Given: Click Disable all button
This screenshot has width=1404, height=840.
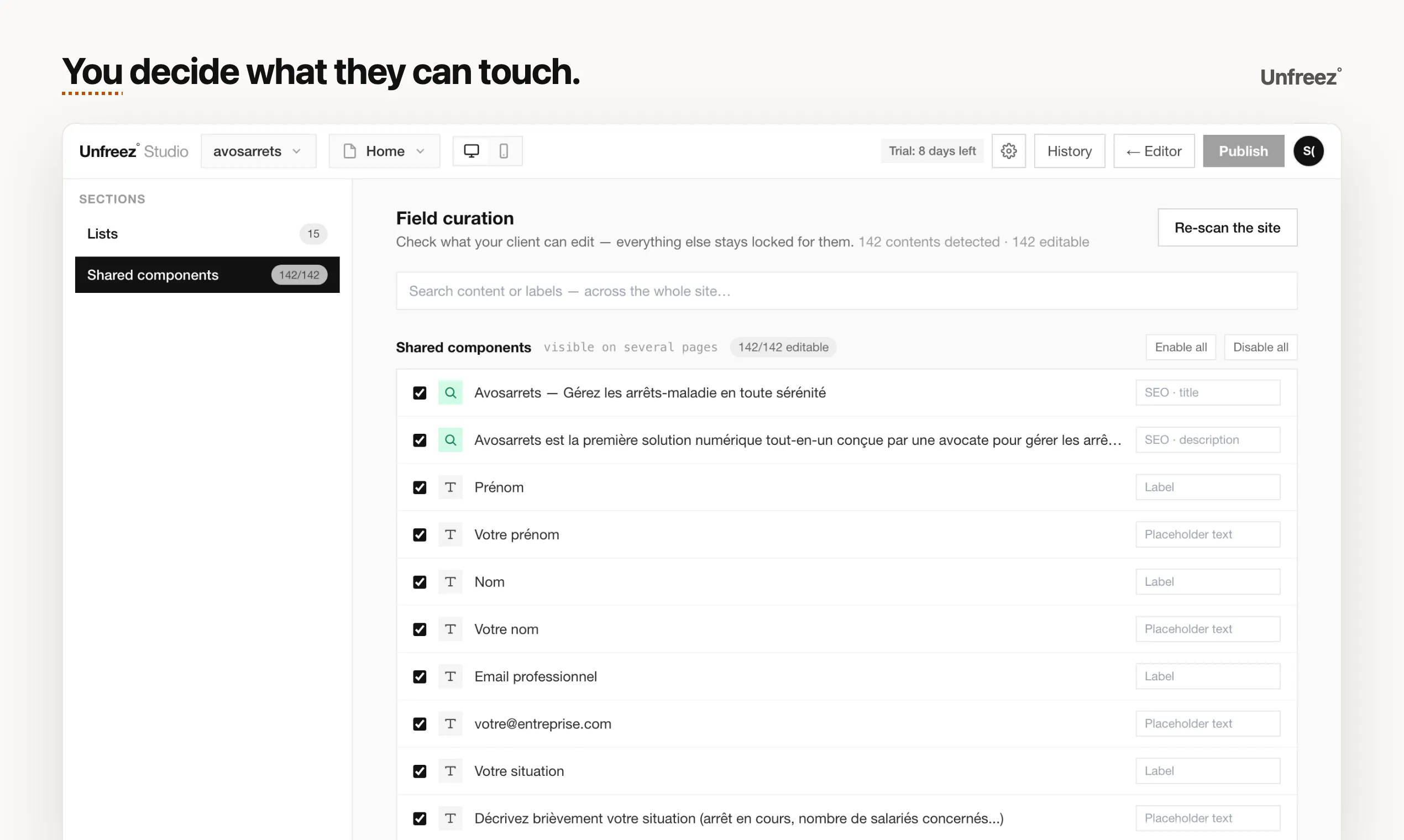Looking at the screenshot, I should tap(1260, 347).
